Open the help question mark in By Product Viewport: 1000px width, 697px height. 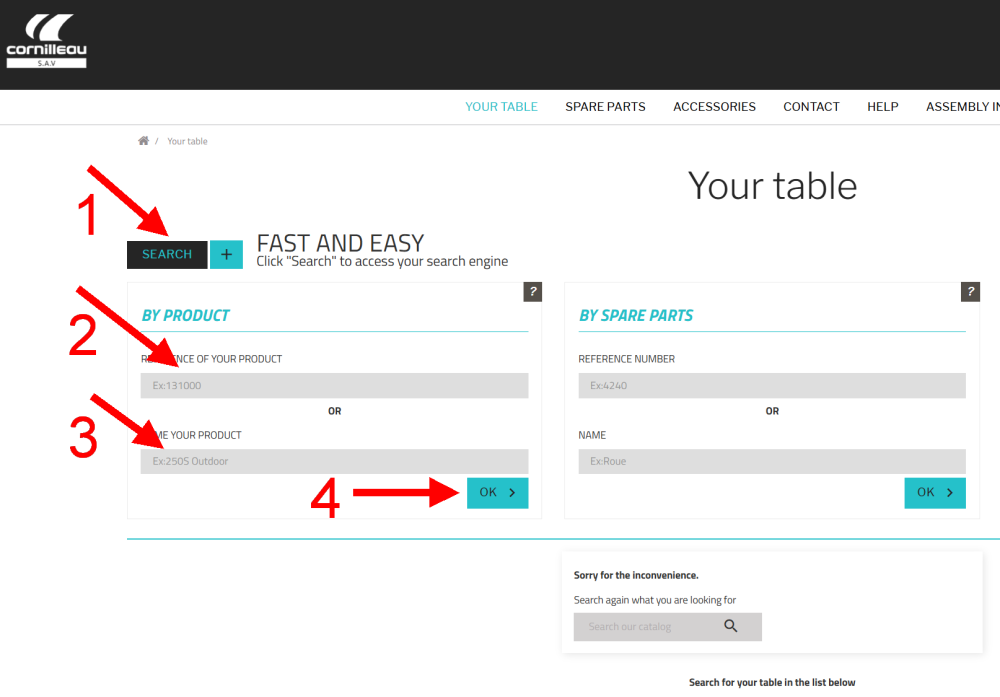(532, 292)
